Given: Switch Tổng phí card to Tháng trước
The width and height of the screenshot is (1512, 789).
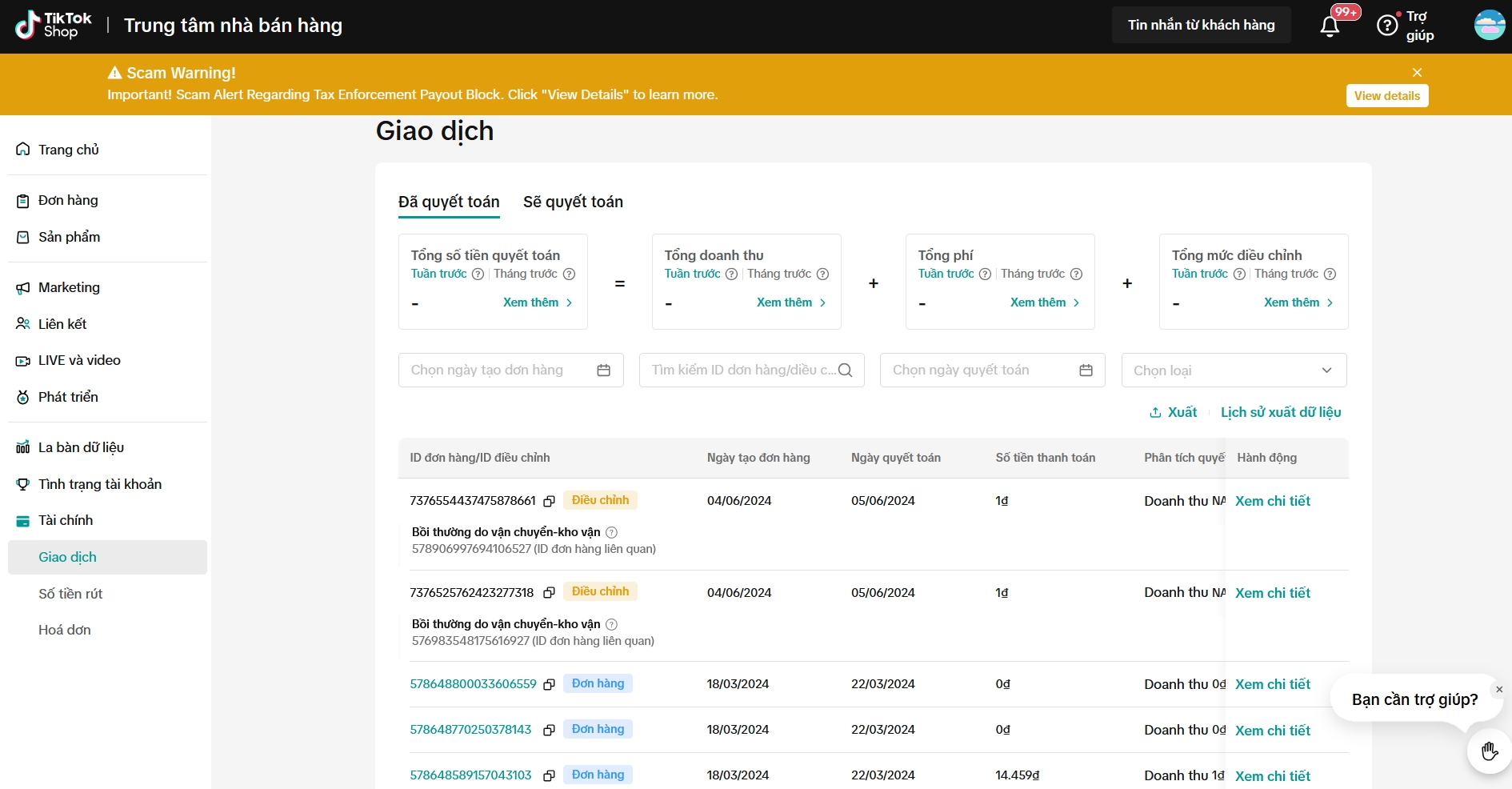Looking at the screenshot, I should (x=1032, y=274).
